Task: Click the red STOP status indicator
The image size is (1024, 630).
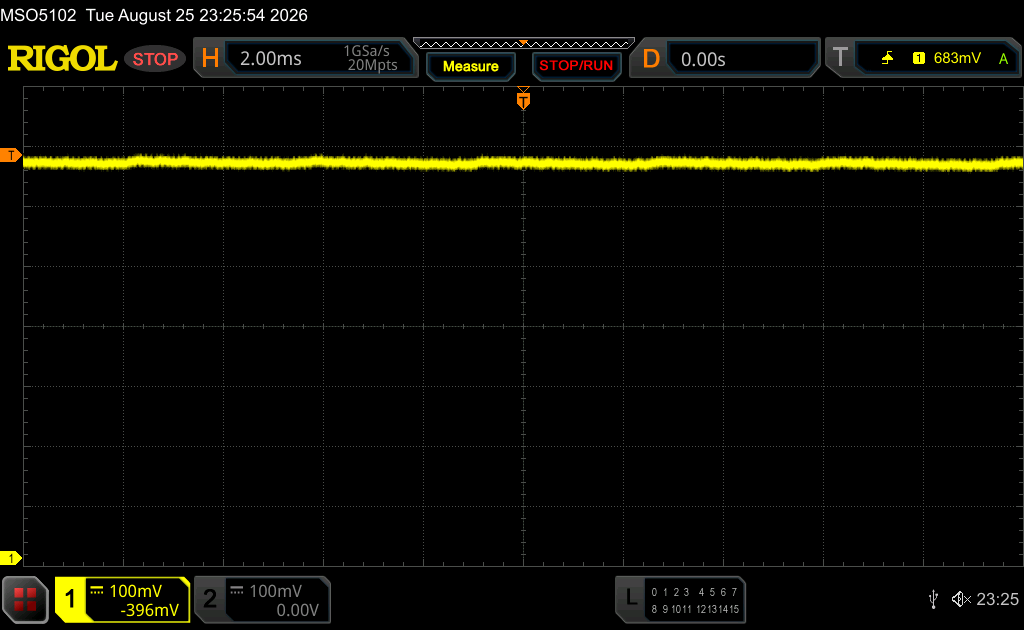Action: (x=155, y=59)
